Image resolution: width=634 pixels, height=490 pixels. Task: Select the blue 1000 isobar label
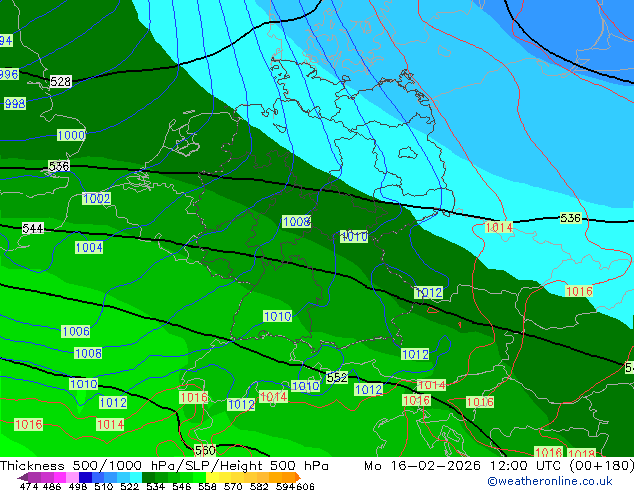point(71,135)
